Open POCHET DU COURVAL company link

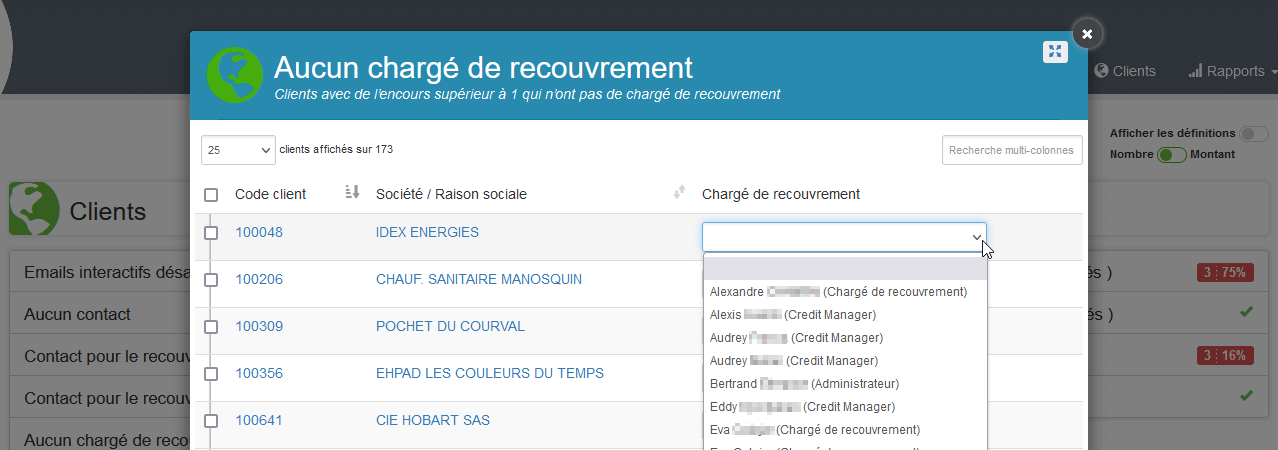point(450,326)
